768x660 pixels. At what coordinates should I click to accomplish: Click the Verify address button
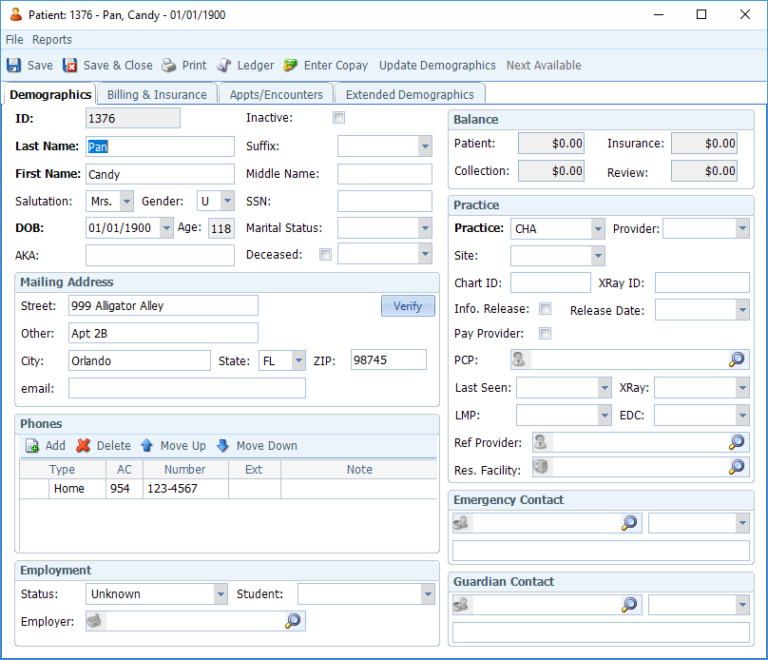[x=408, y=306]
